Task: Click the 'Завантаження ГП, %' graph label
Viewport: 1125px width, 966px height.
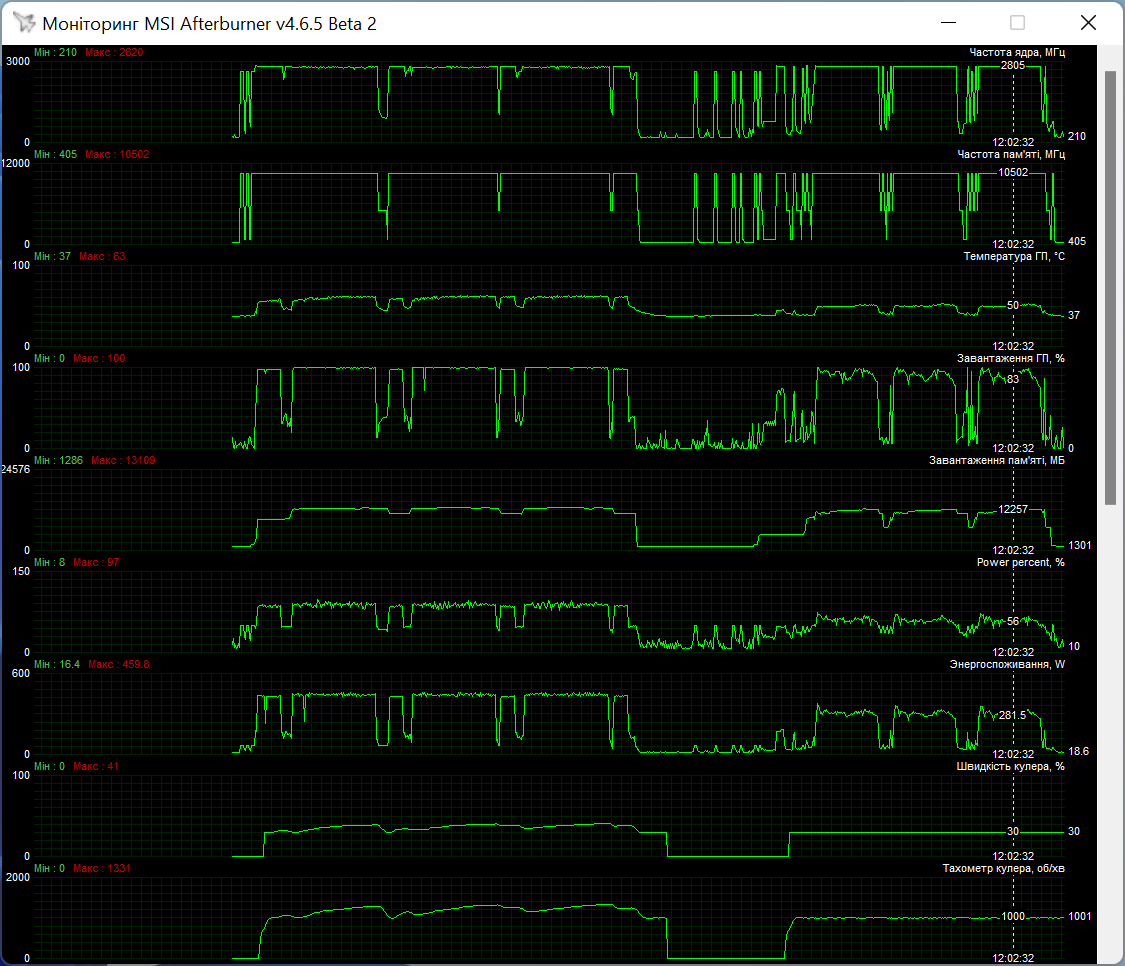Action: (x=1010, y=358)
